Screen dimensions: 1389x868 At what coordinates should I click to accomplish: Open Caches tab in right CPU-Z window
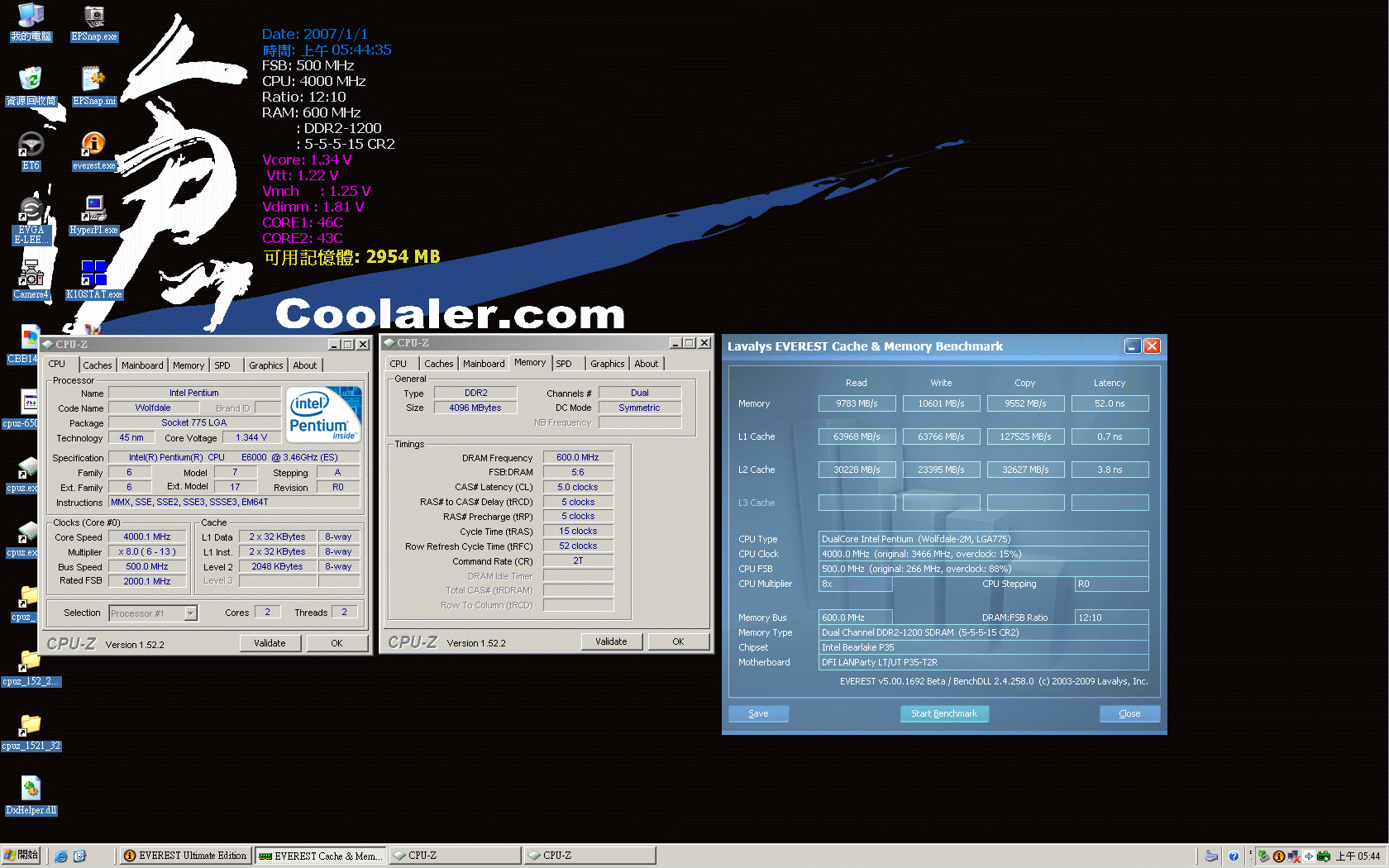tap(439, 364)
